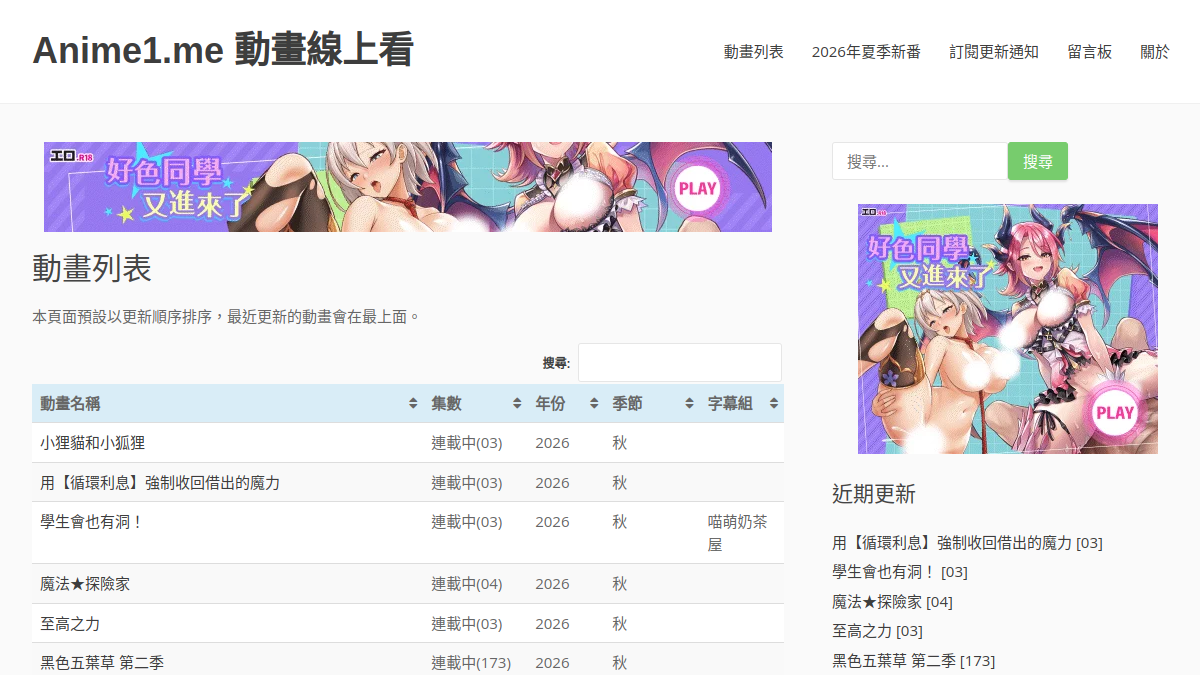Open recent update 魔法★探險家 [04]
This screenshot has width=1200, height=675.
(892, 602)
